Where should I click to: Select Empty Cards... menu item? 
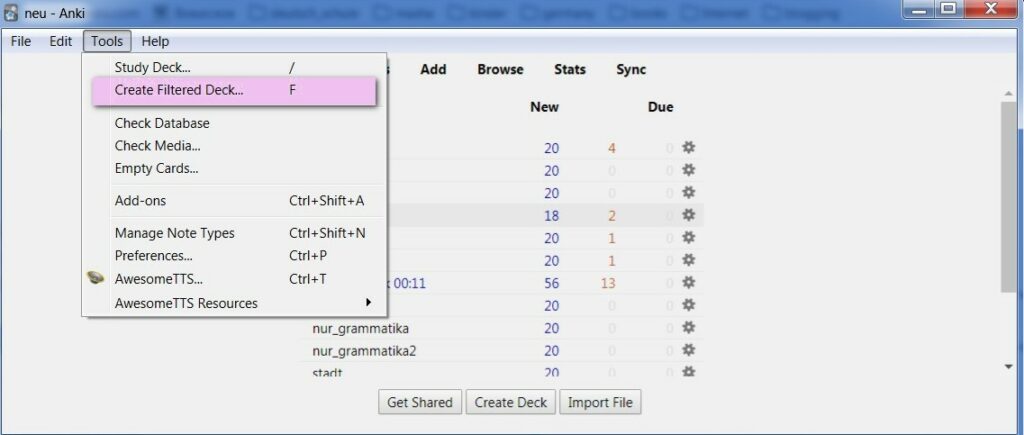234,169
